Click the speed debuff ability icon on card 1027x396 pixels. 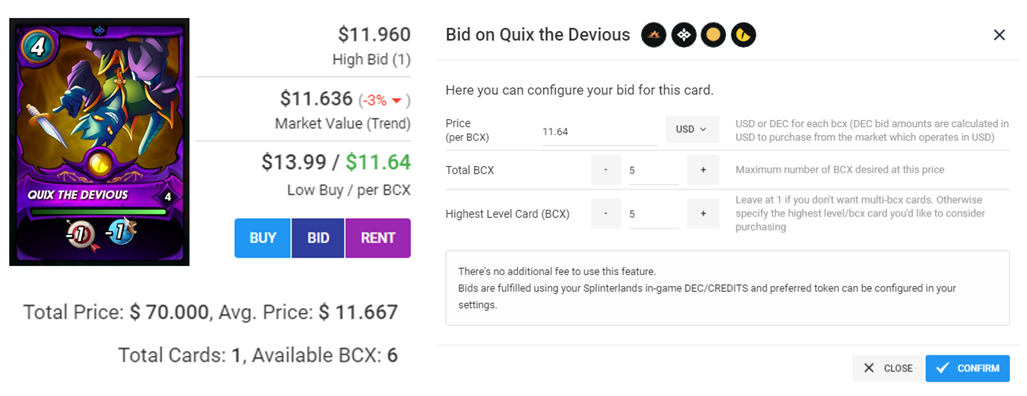(x=119, y=234)
